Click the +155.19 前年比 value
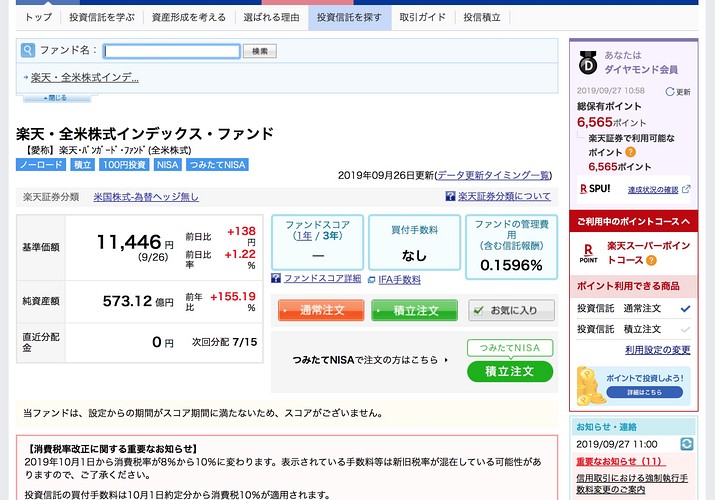The width and height of the screenshot is (715, 500). (233, 297)
